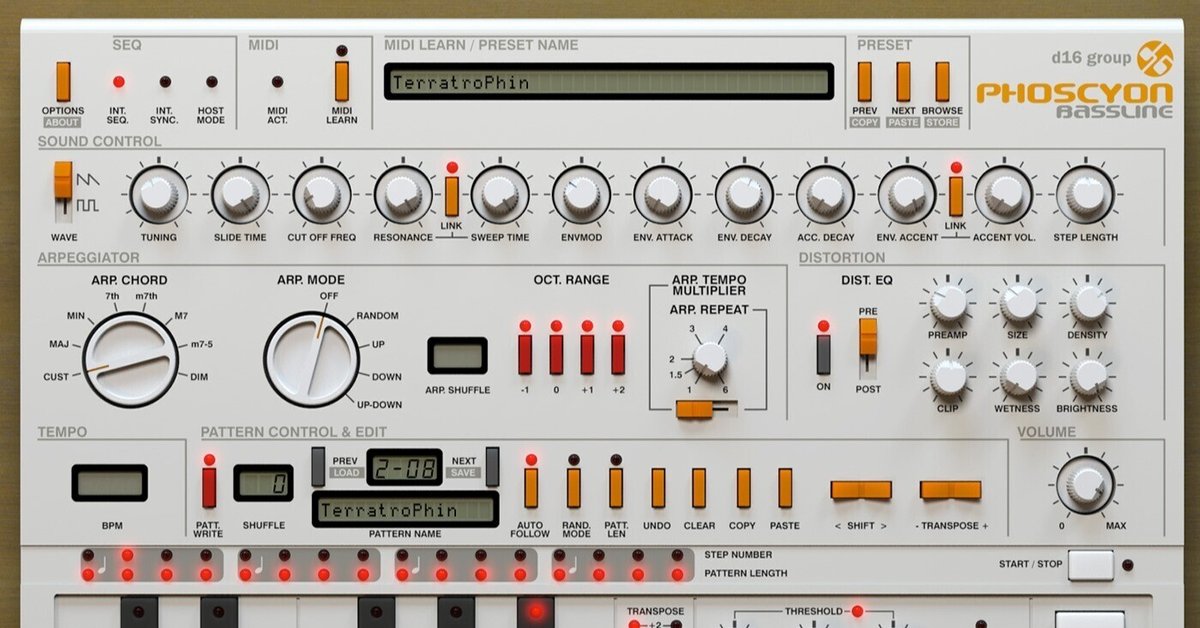This screenshot has width=1200, height=628.
Task: Click the BPM tempo display
Action: [110, 483]
